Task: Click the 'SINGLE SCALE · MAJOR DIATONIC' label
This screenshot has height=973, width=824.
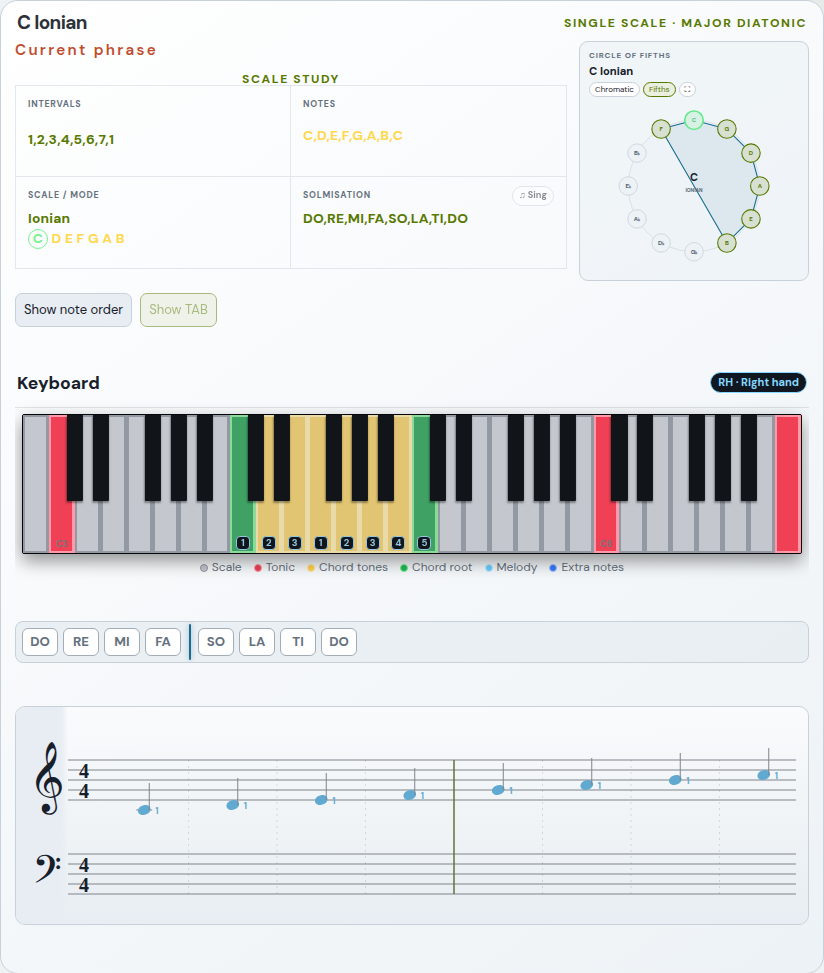Action: pyautogui.click(x=684, y=23)
